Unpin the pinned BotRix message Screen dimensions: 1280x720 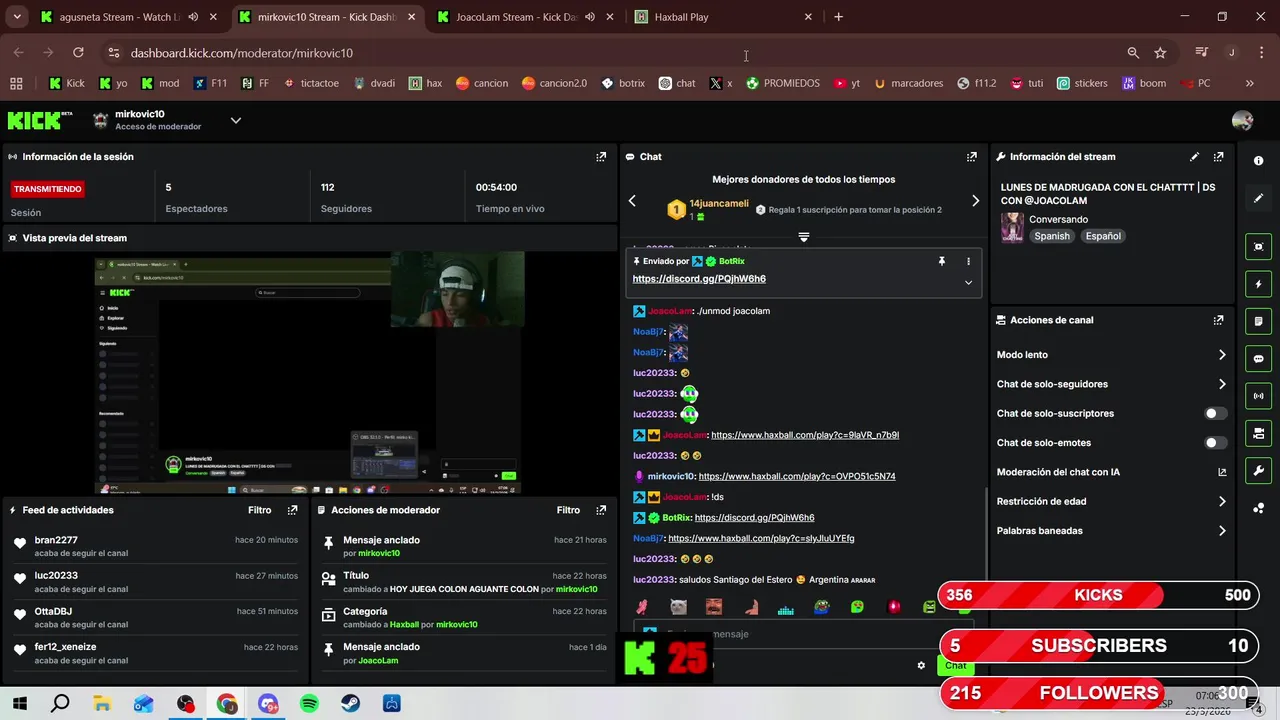(941, 261)
